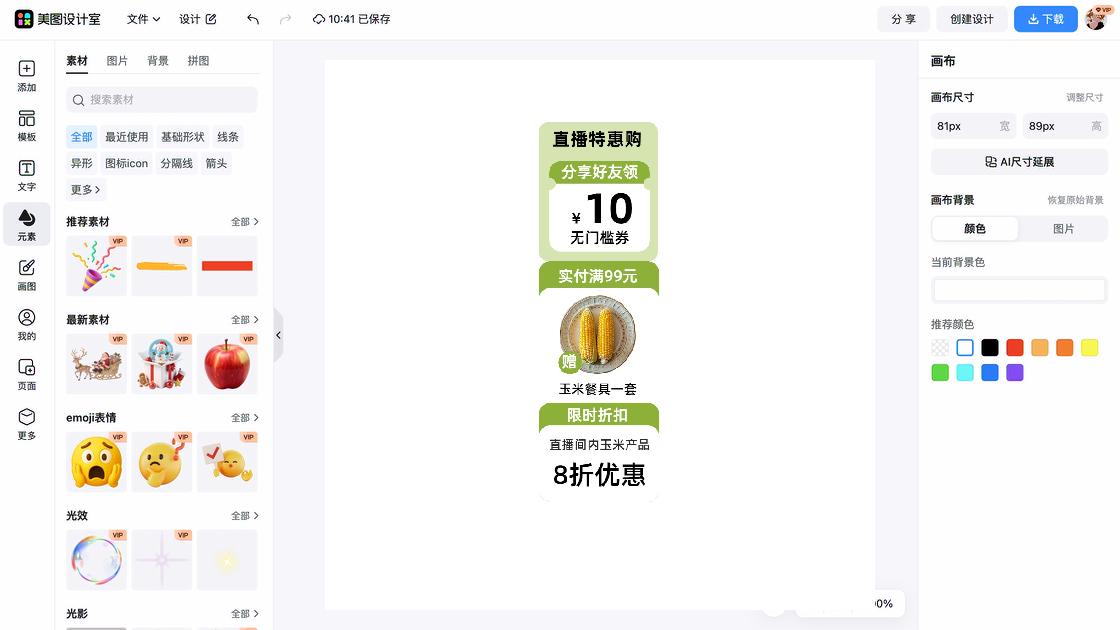Expand 更多 filter options in materials panel

pyautogui.click(x=85, y=189)
